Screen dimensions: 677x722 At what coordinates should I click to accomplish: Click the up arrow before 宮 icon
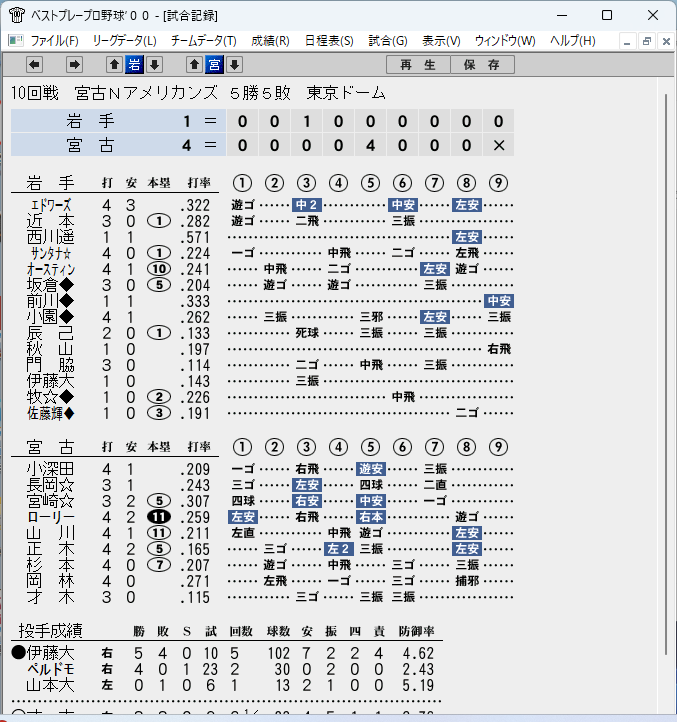coord(194,65)
